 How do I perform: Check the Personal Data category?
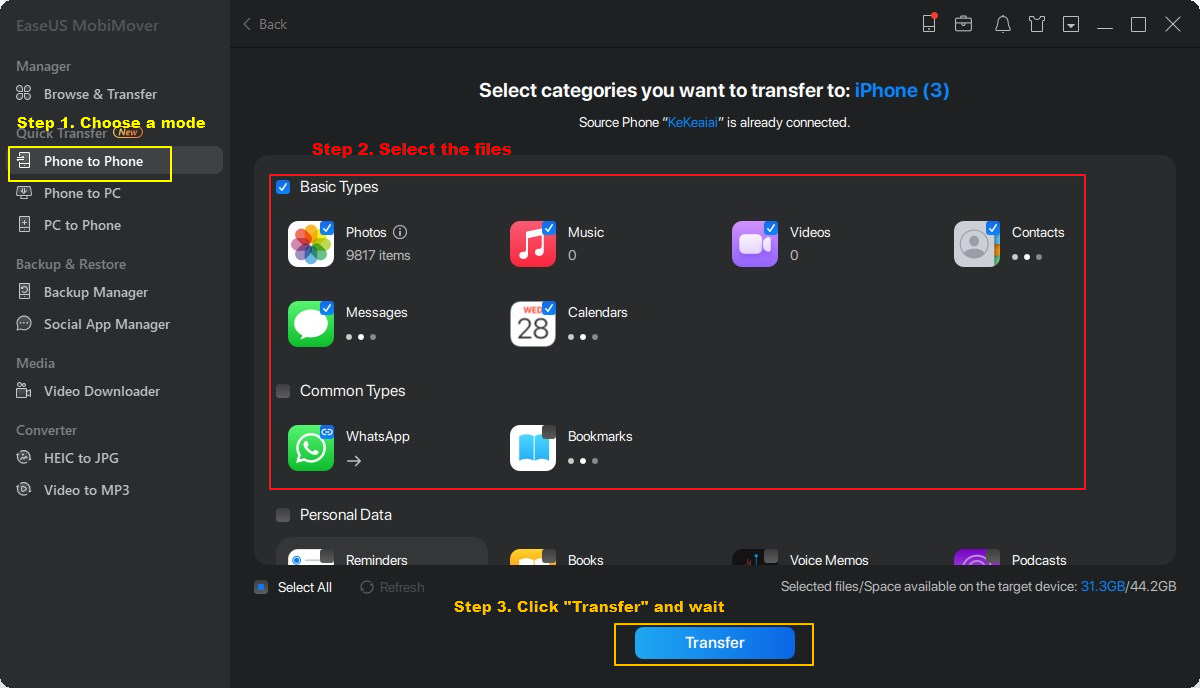[x=281, y=515]
